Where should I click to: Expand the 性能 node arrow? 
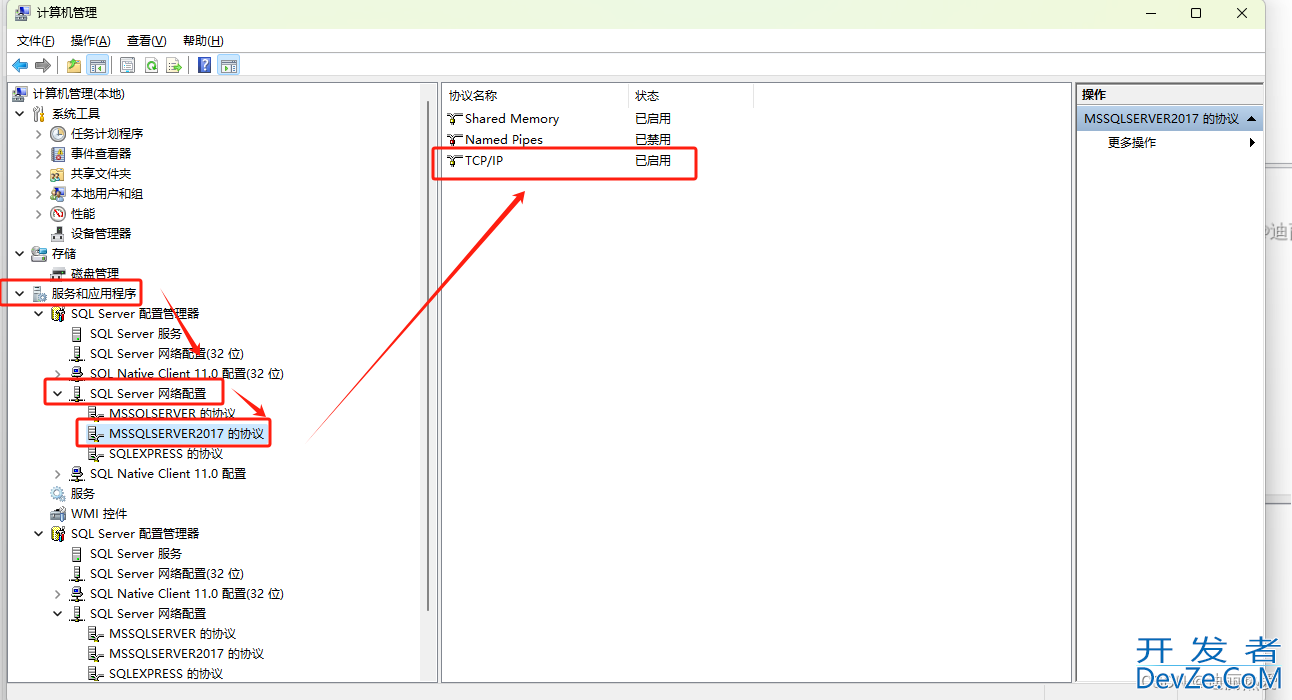pyautogui.click(x=39, y=213)
